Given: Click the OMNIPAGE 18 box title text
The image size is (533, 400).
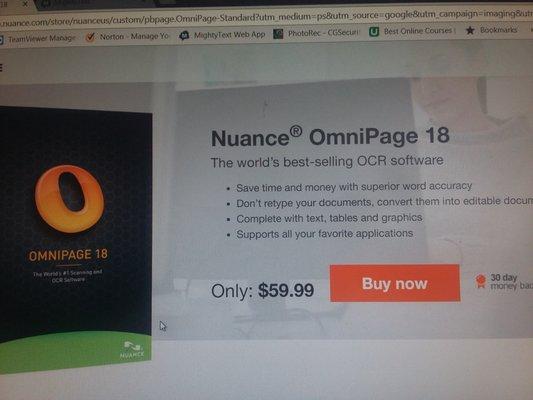Looking at the screenshot, I should 68,255.
